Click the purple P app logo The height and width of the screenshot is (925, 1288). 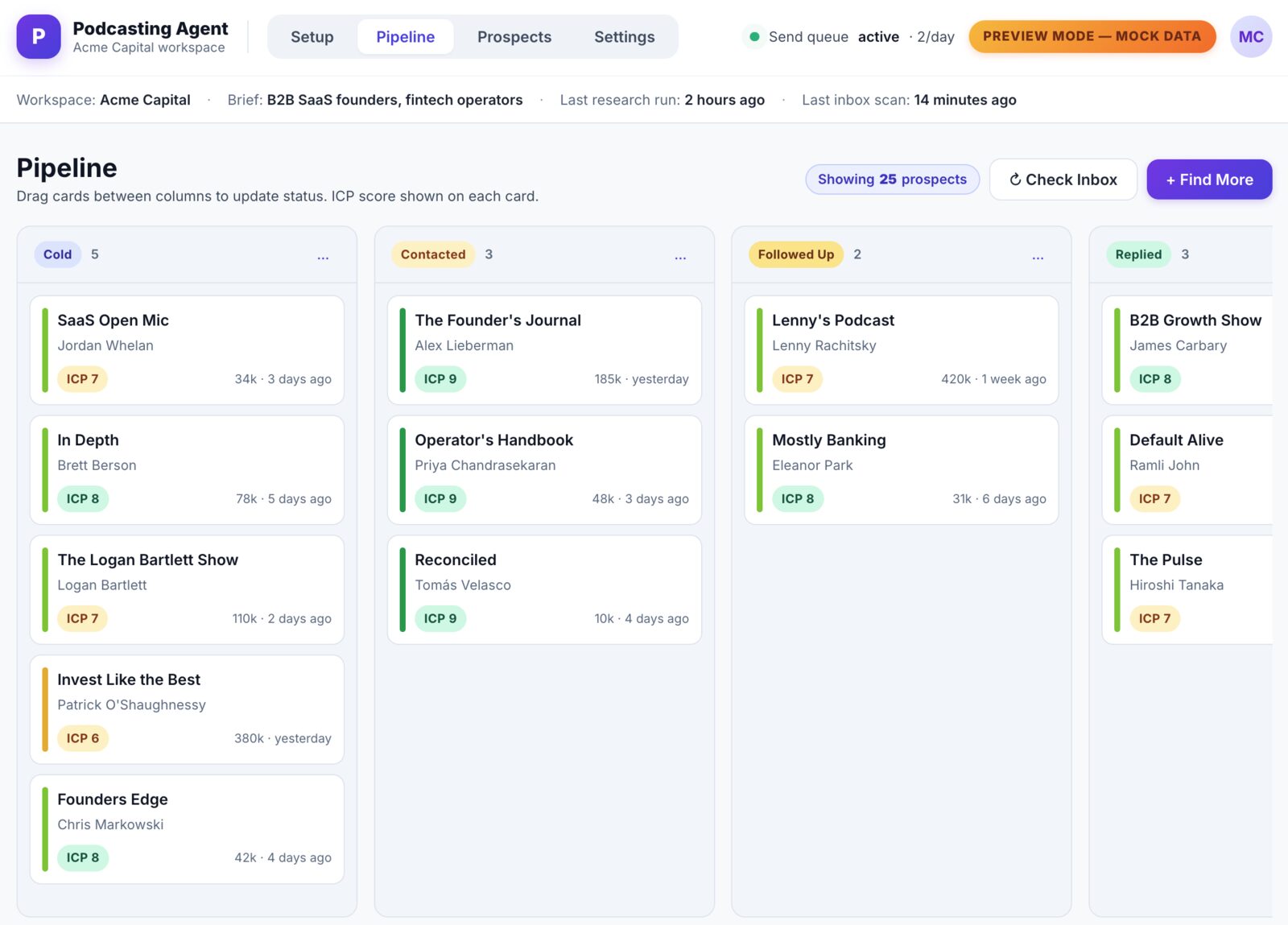pos(38,36)
